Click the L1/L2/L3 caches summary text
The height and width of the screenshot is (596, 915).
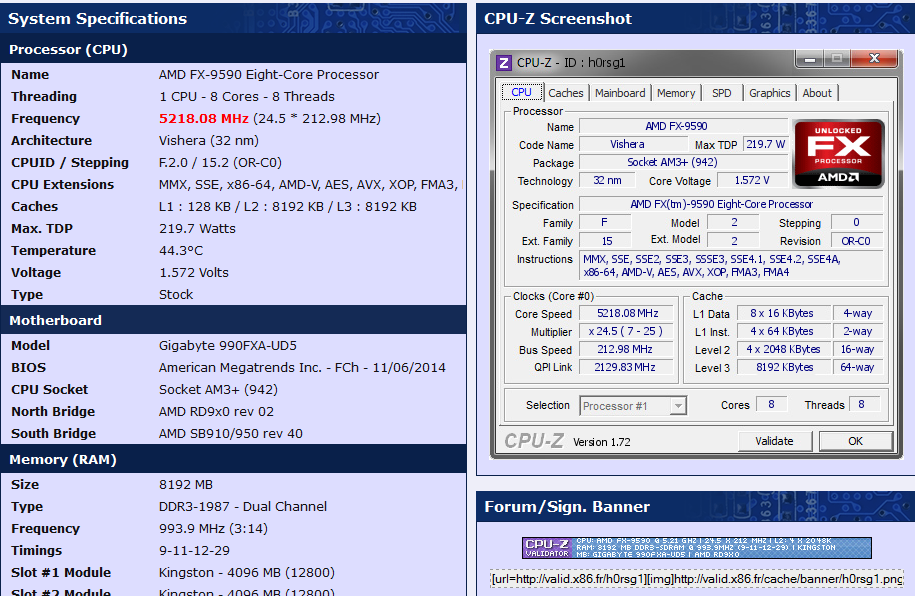click(x=288, y=207)
